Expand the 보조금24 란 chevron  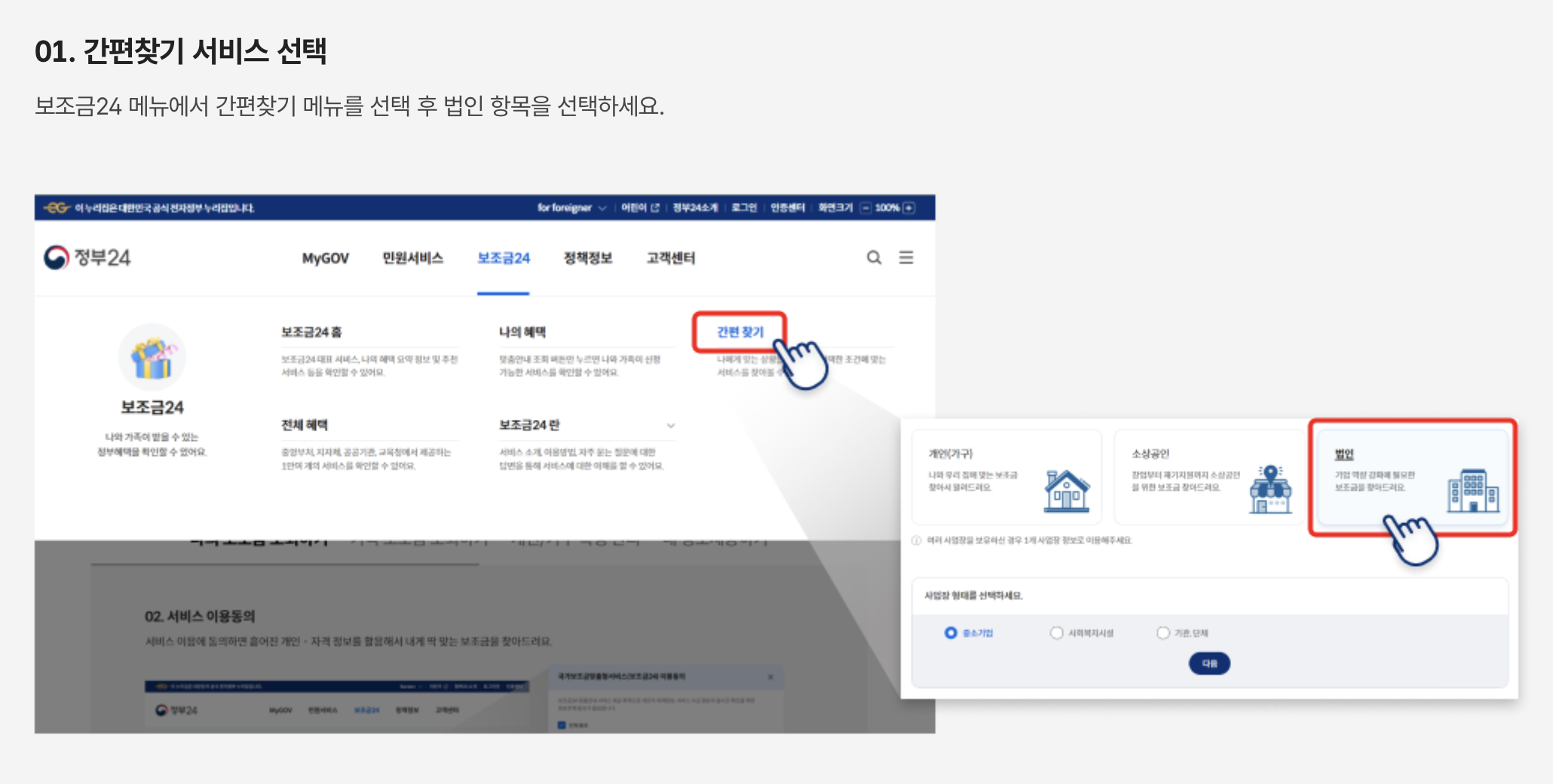click(x=670, y=426)
